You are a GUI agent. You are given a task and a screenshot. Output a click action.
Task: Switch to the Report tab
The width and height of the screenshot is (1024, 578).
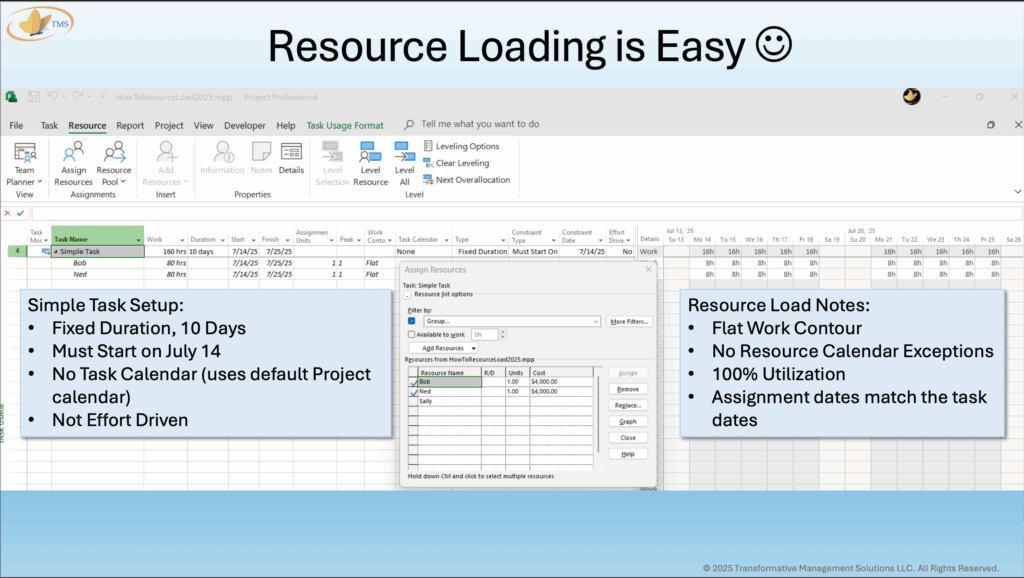(x=130, y=125)
